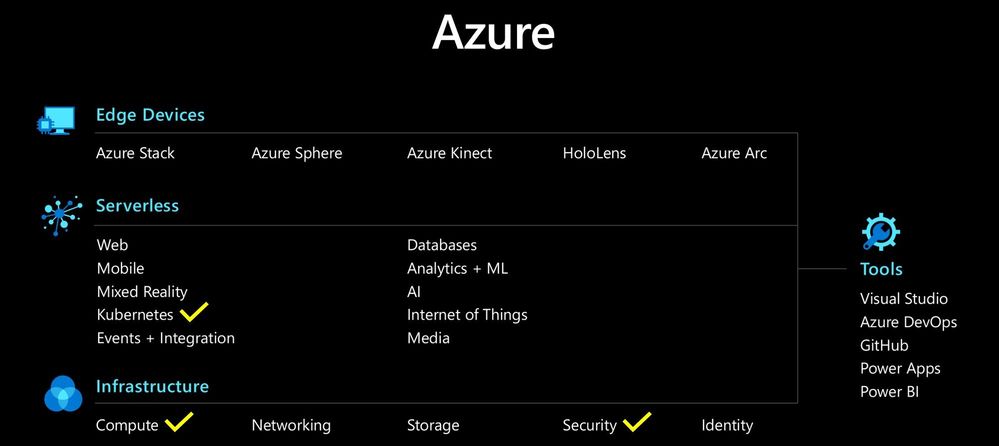Click Visual Studio under Tools
The width and height of the screenshot is (999, 446).
point(904,299)
